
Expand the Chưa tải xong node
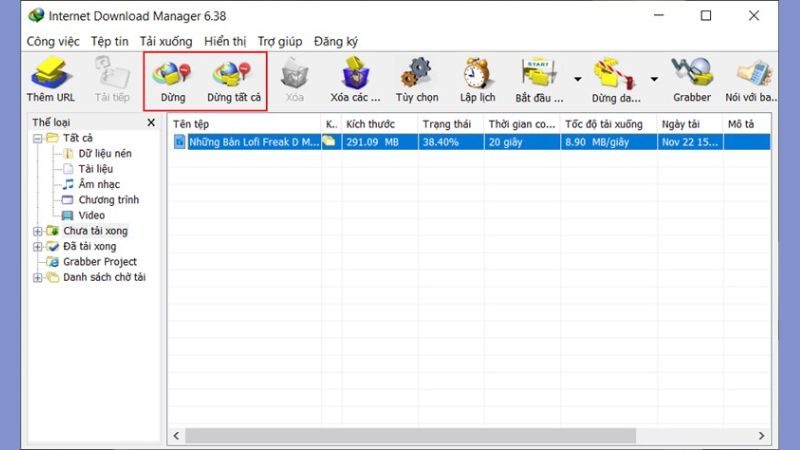pyautogui.click(x=37, y=231)
